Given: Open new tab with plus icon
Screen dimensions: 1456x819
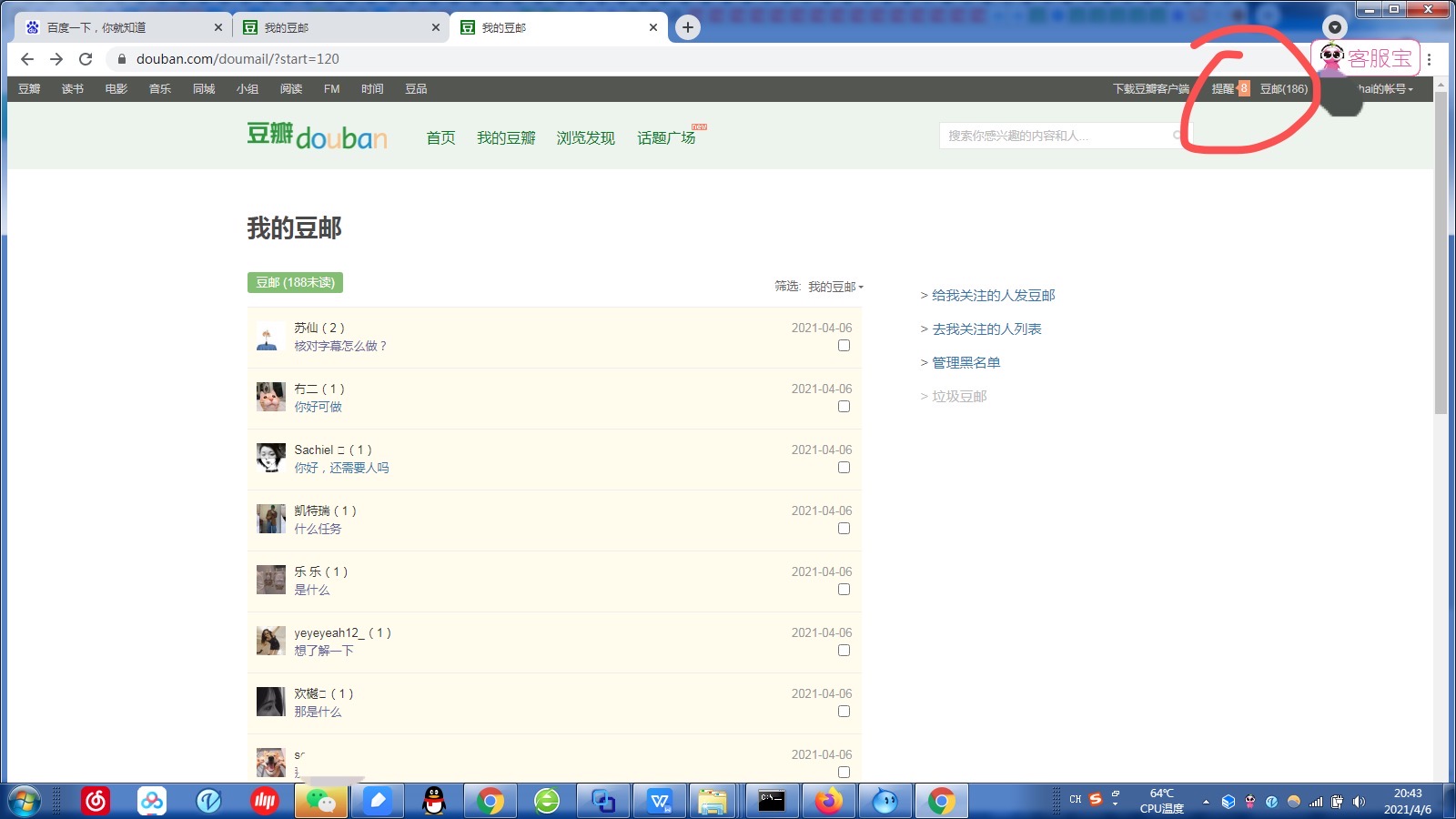Looking at the screenshot, I should [x=688, y=27].
